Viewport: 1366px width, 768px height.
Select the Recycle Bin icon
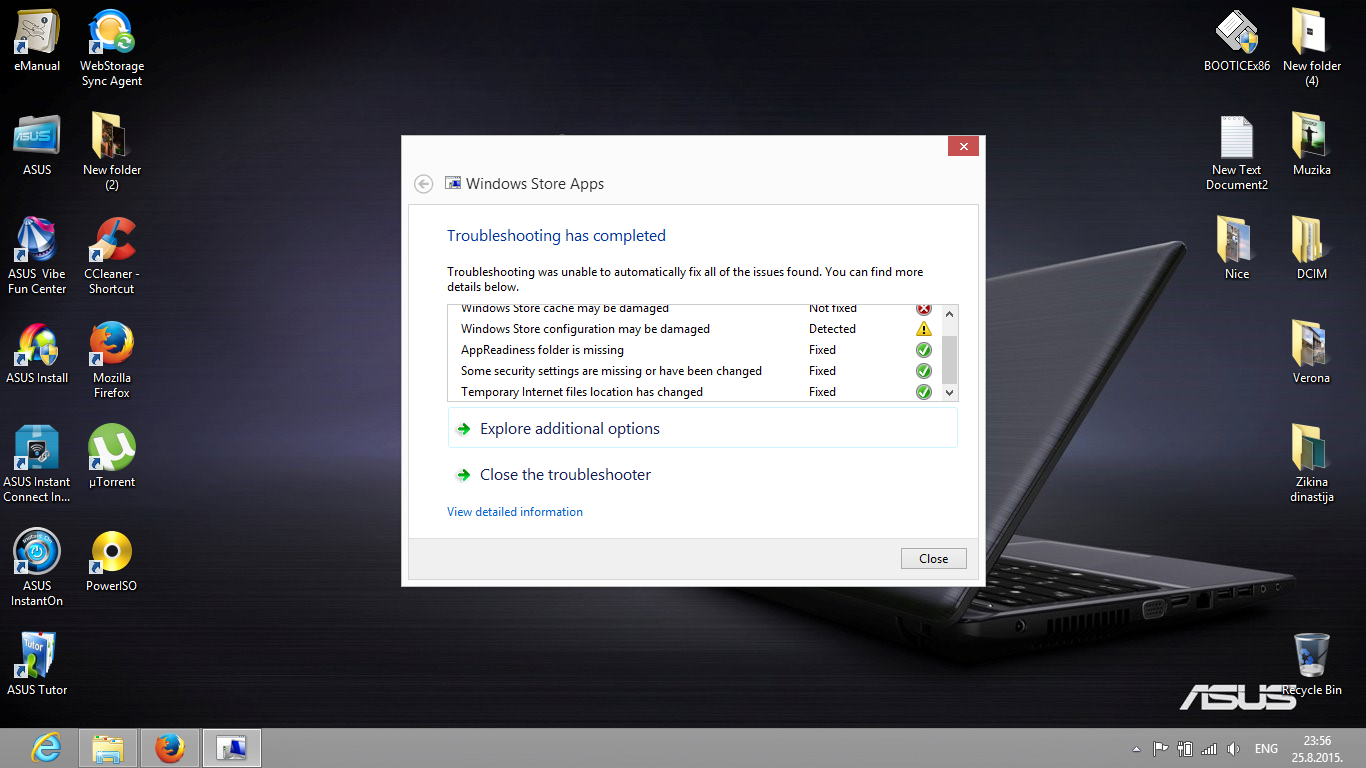point(1312,665)
